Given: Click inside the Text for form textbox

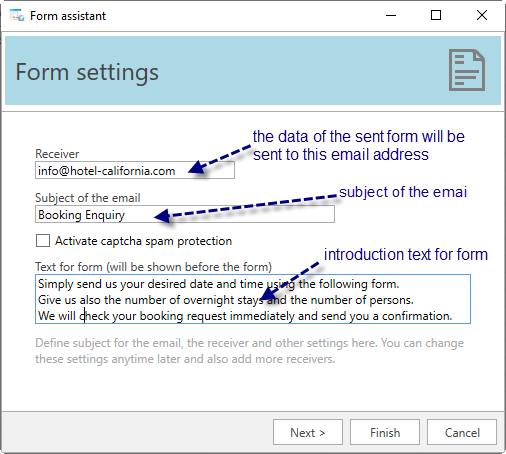Looking at the screenshot, I should (x=253, y=299).
